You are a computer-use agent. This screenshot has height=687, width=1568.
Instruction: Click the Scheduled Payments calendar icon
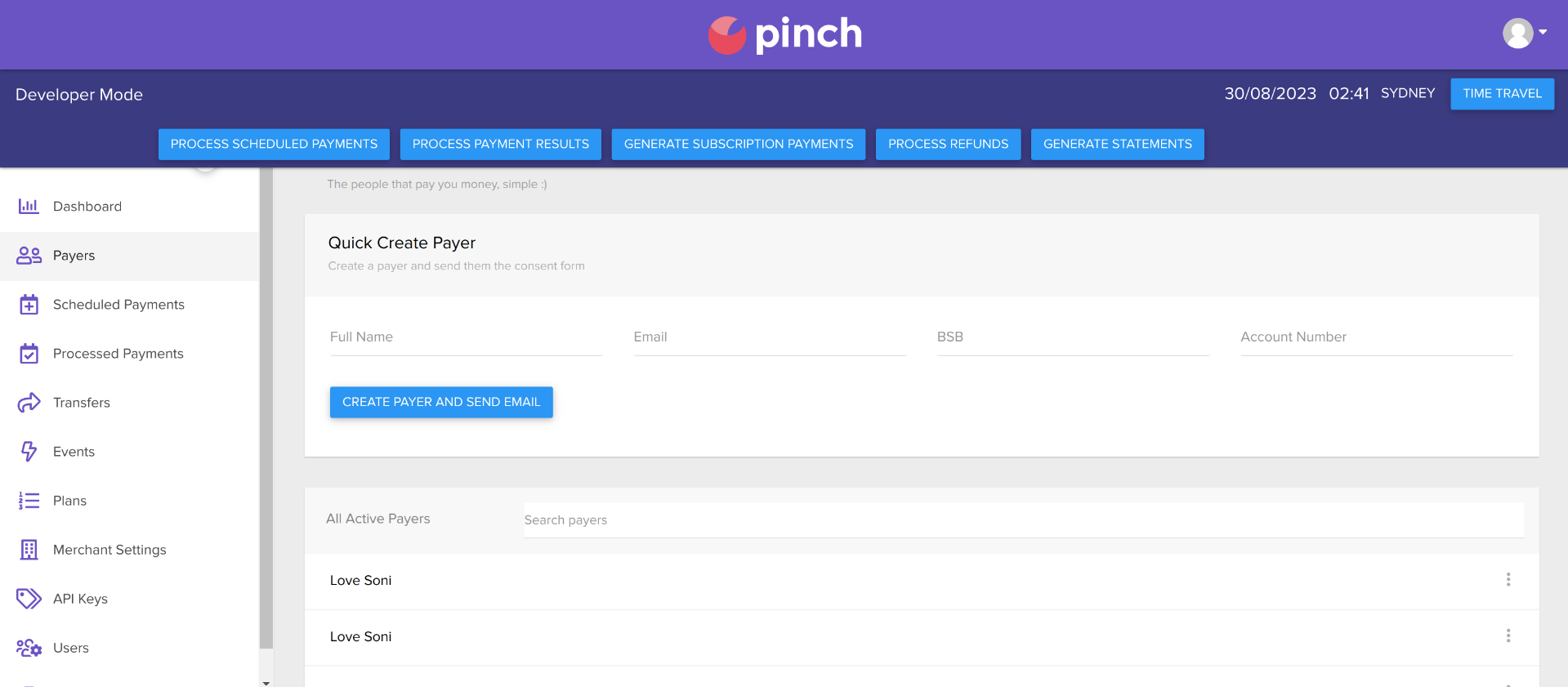coord(29,305)
